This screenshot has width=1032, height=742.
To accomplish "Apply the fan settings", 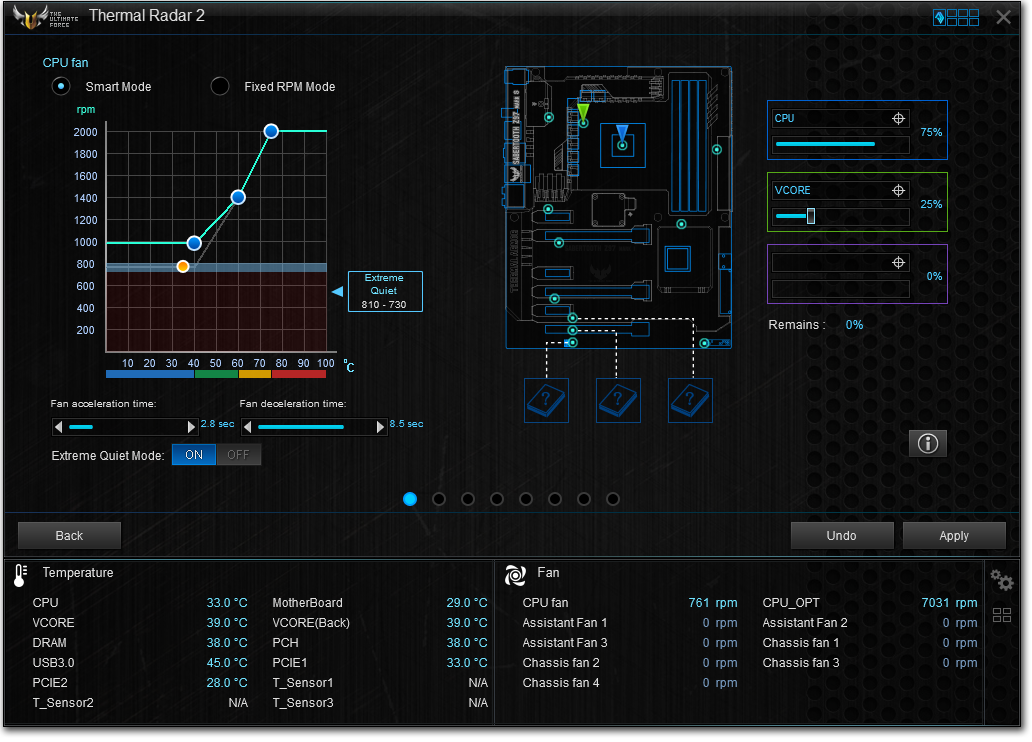I will pyautogui.click(x=954, y=536).
